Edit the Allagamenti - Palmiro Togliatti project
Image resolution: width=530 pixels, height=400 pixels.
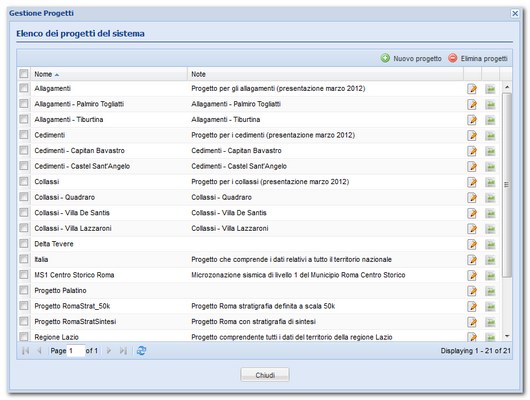pos(472,104)
